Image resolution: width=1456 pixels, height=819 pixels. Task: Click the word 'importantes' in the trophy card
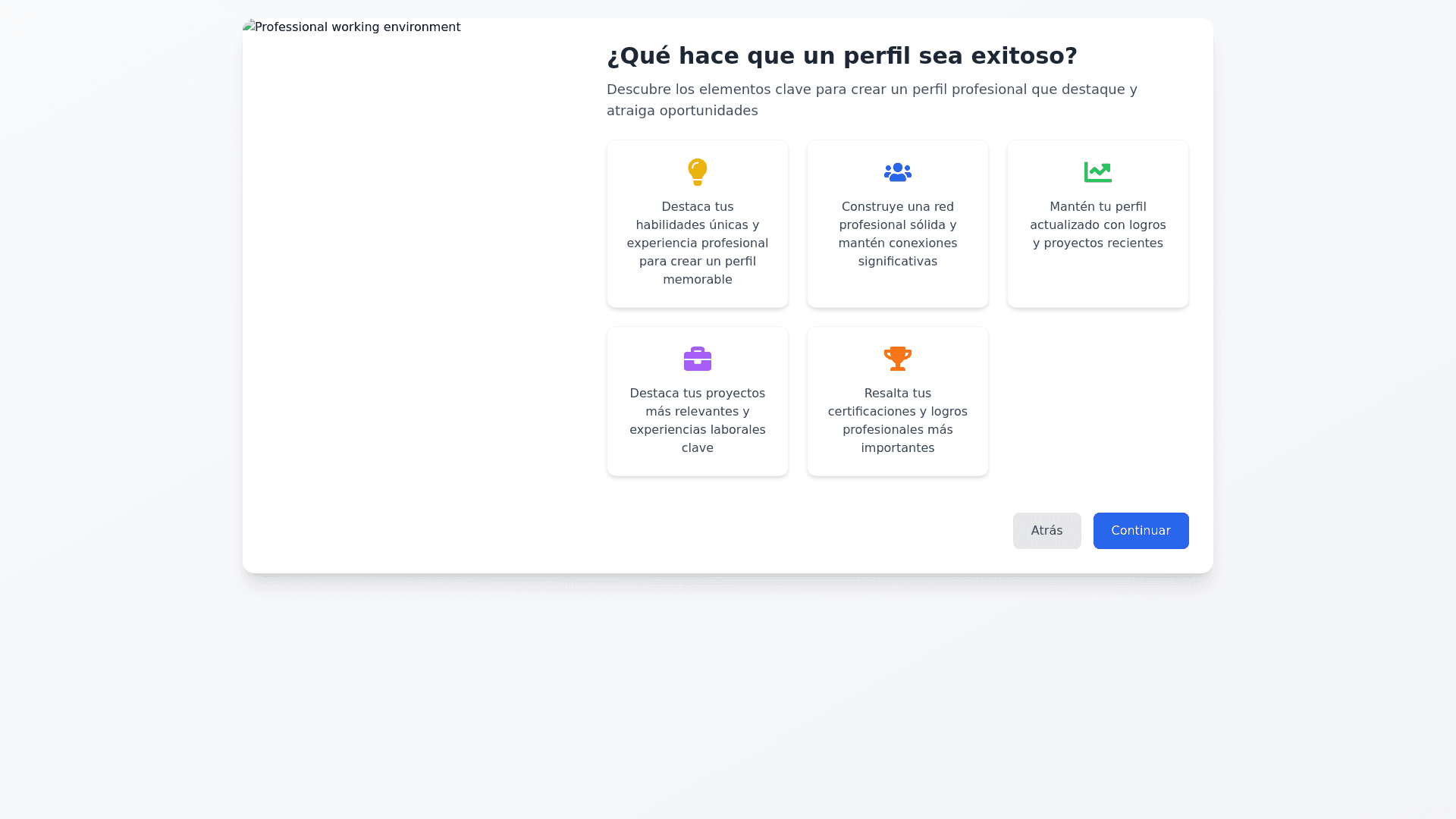pos(897,448)
